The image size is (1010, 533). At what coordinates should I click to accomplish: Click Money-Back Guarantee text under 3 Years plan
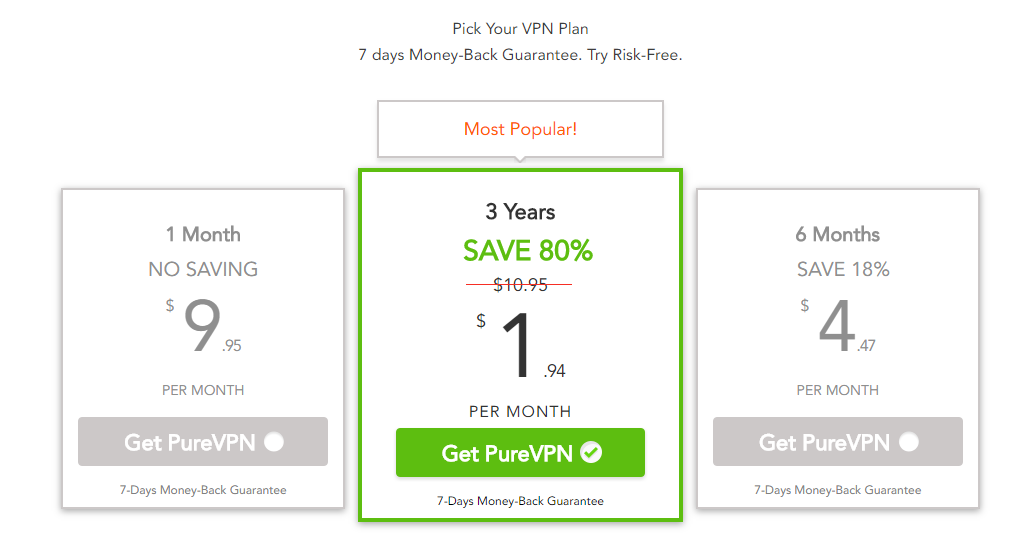click(520, 501)
